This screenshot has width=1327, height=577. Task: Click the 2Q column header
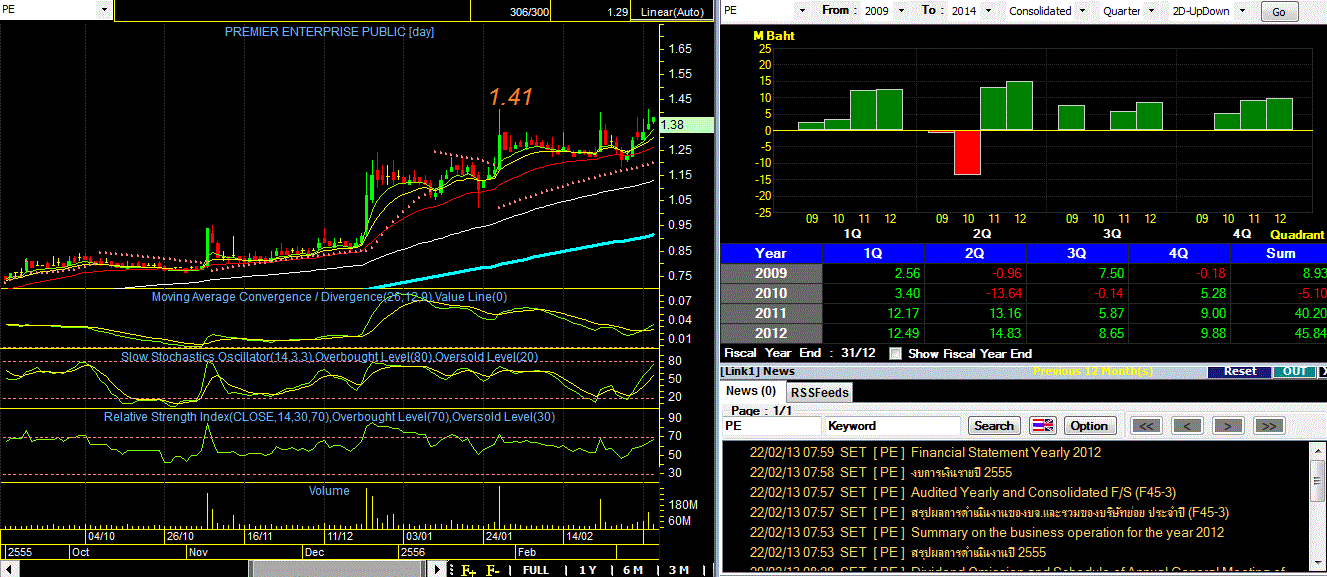(x=975, y=253)
